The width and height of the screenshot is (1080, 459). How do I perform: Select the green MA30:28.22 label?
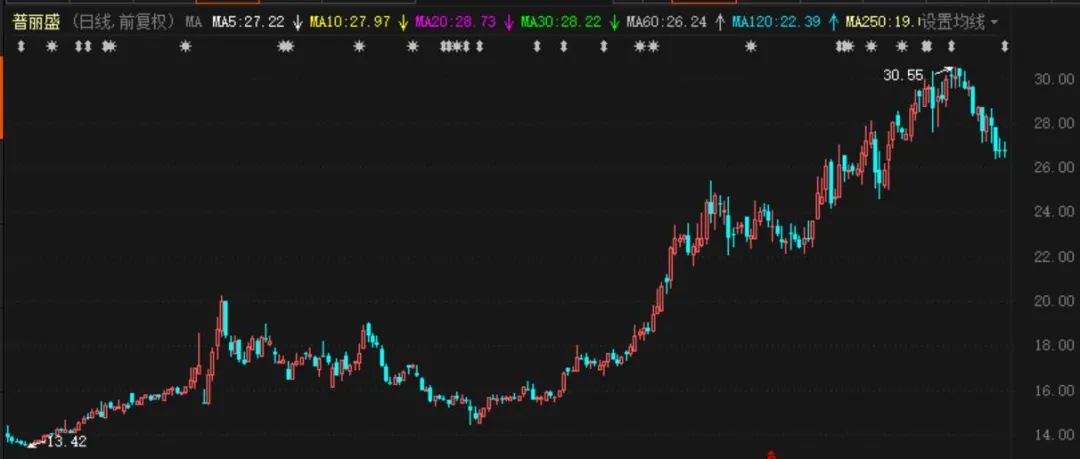coord(561,23)
